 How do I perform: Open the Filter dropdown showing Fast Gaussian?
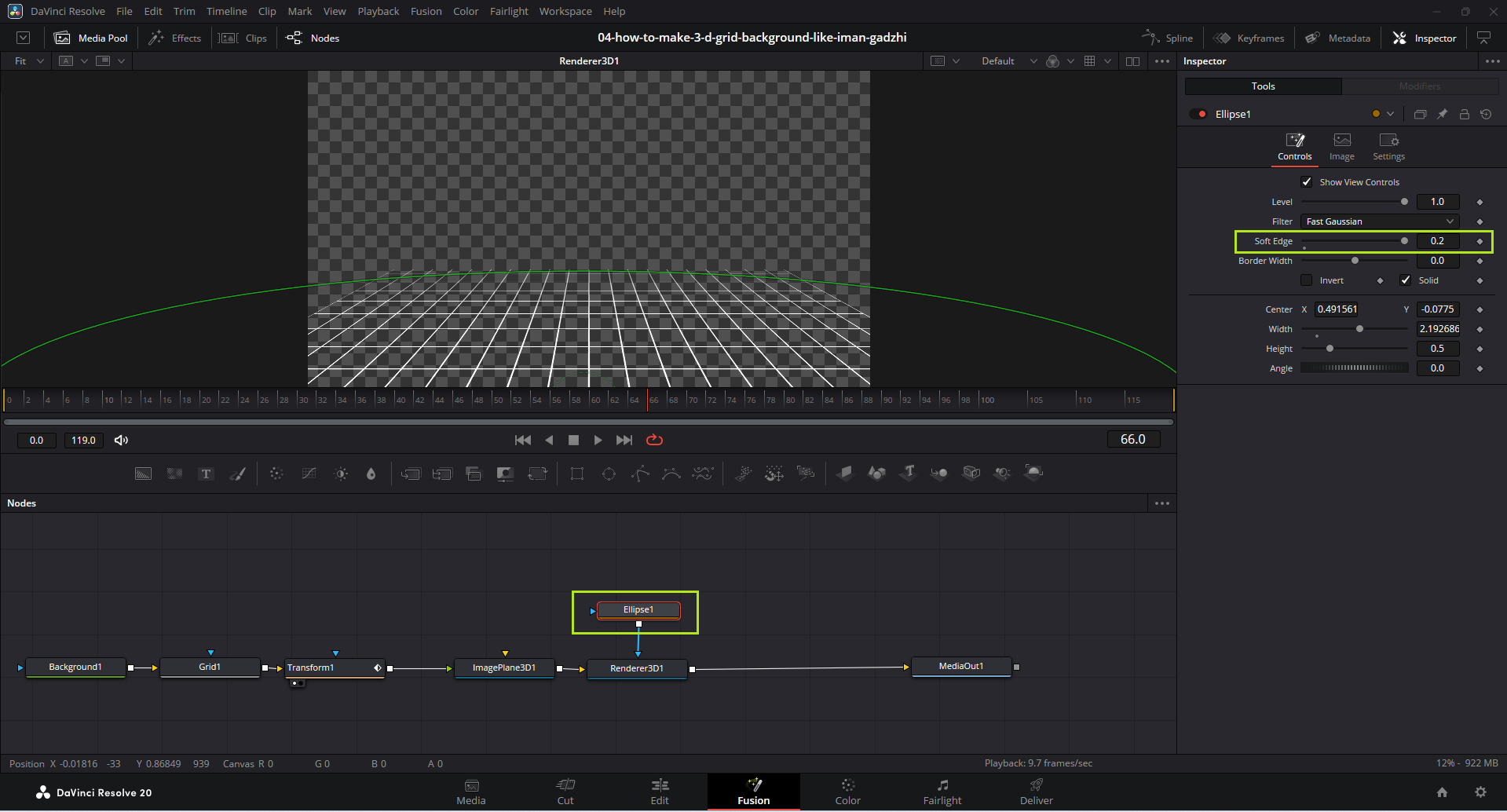tap(1379, 221)
